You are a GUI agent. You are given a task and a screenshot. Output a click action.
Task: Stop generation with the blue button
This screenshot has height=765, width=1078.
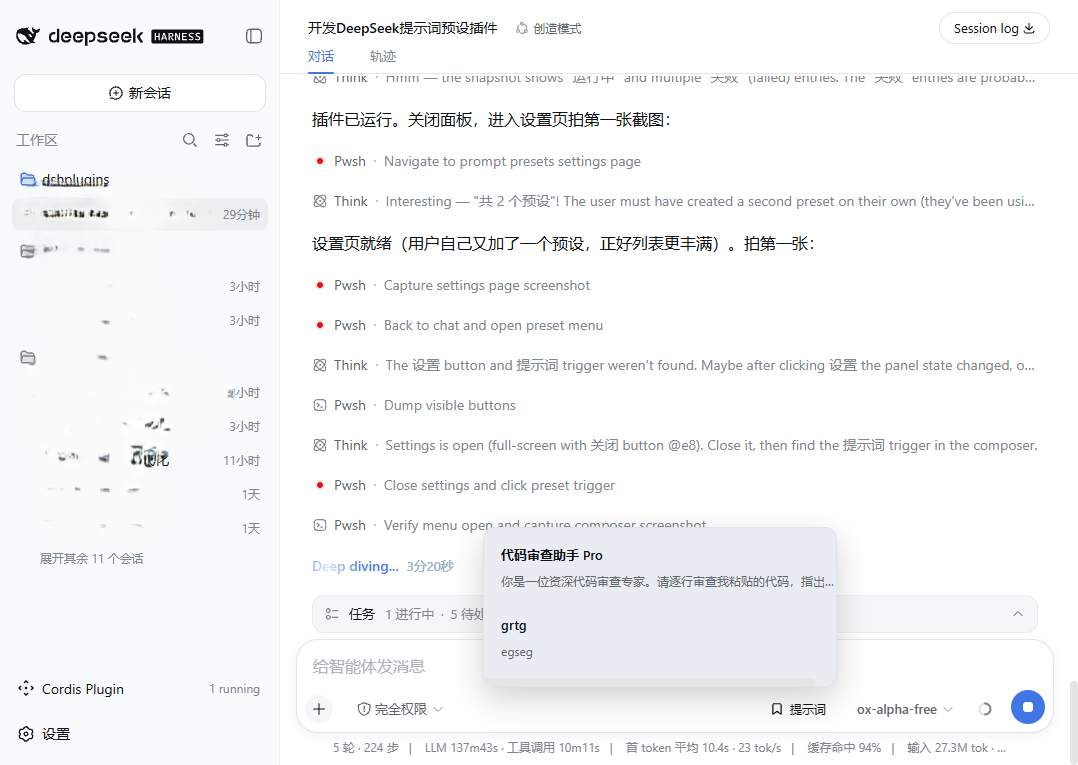(x=1028, y=707)
